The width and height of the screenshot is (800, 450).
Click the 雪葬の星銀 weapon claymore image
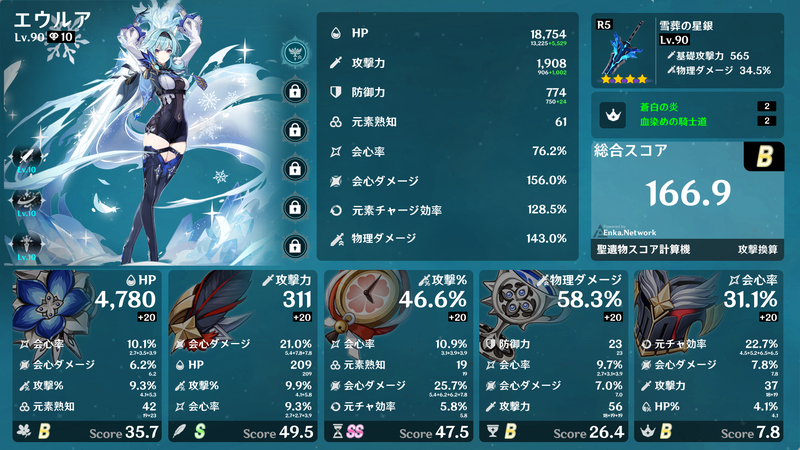(623, 51)
